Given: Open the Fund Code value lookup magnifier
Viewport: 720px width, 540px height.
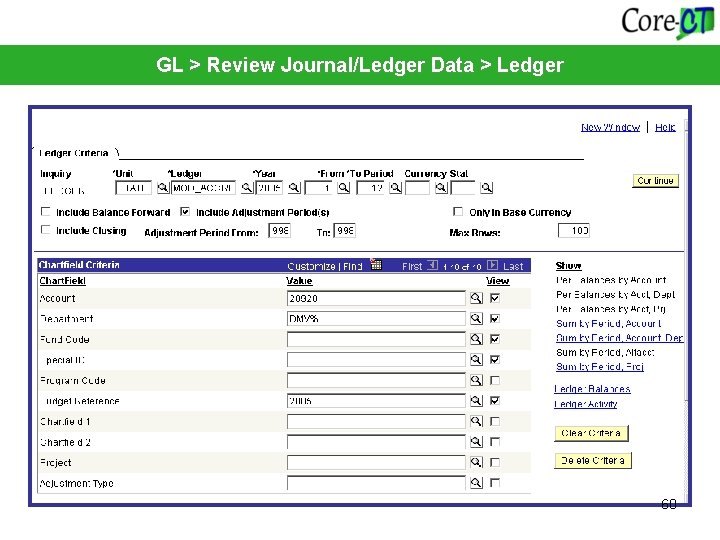Looking at the screenshot, I should pyautogui.click(x=476, y=339).
